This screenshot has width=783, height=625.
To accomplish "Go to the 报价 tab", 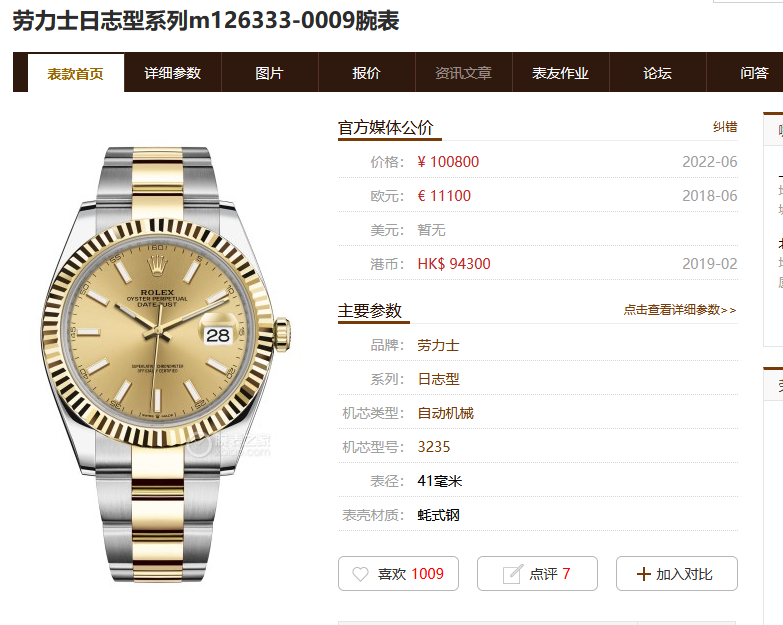I will pos(366,73).
